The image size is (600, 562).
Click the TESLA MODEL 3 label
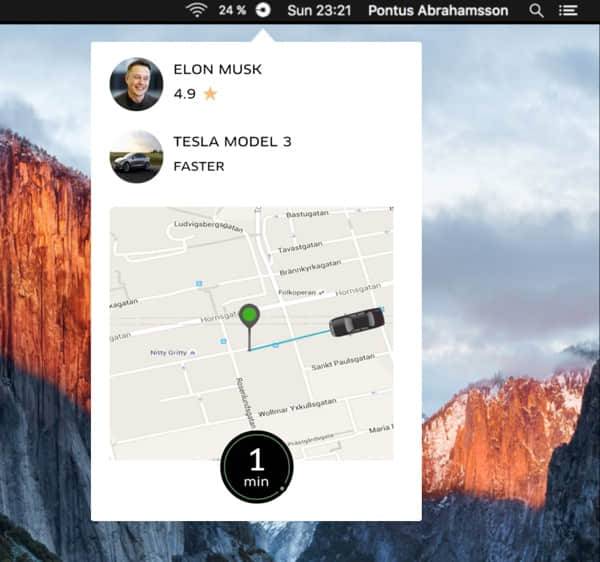[x=233, y=142]
